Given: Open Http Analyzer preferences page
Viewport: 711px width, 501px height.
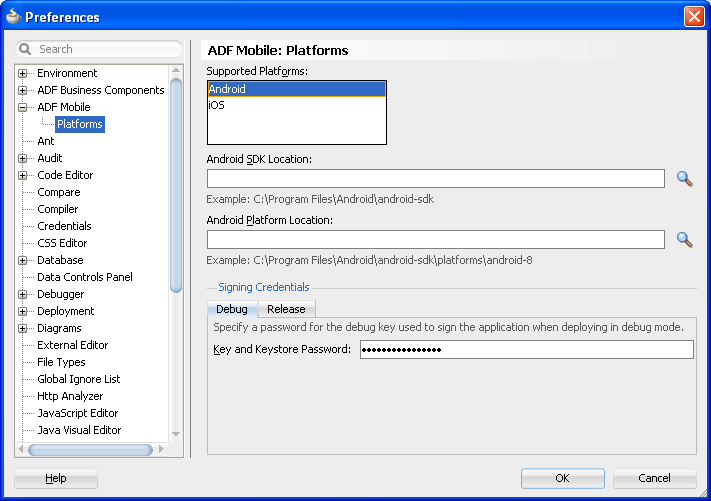Looking at the screenshot, I should pos(70,396).
